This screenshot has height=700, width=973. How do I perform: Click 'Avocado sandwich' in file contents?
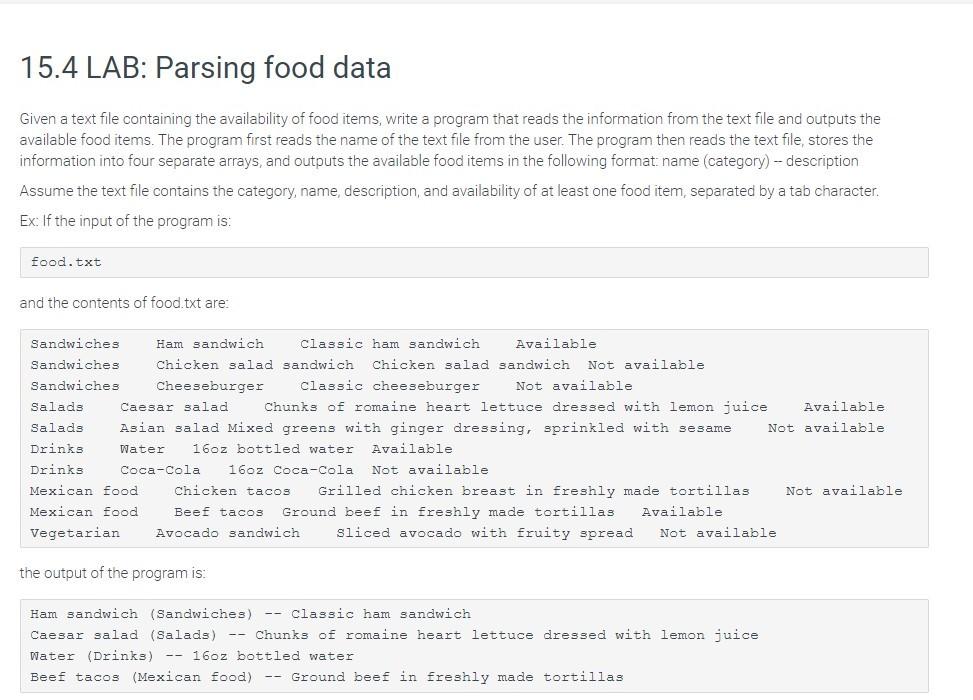(x=228, y=534)
